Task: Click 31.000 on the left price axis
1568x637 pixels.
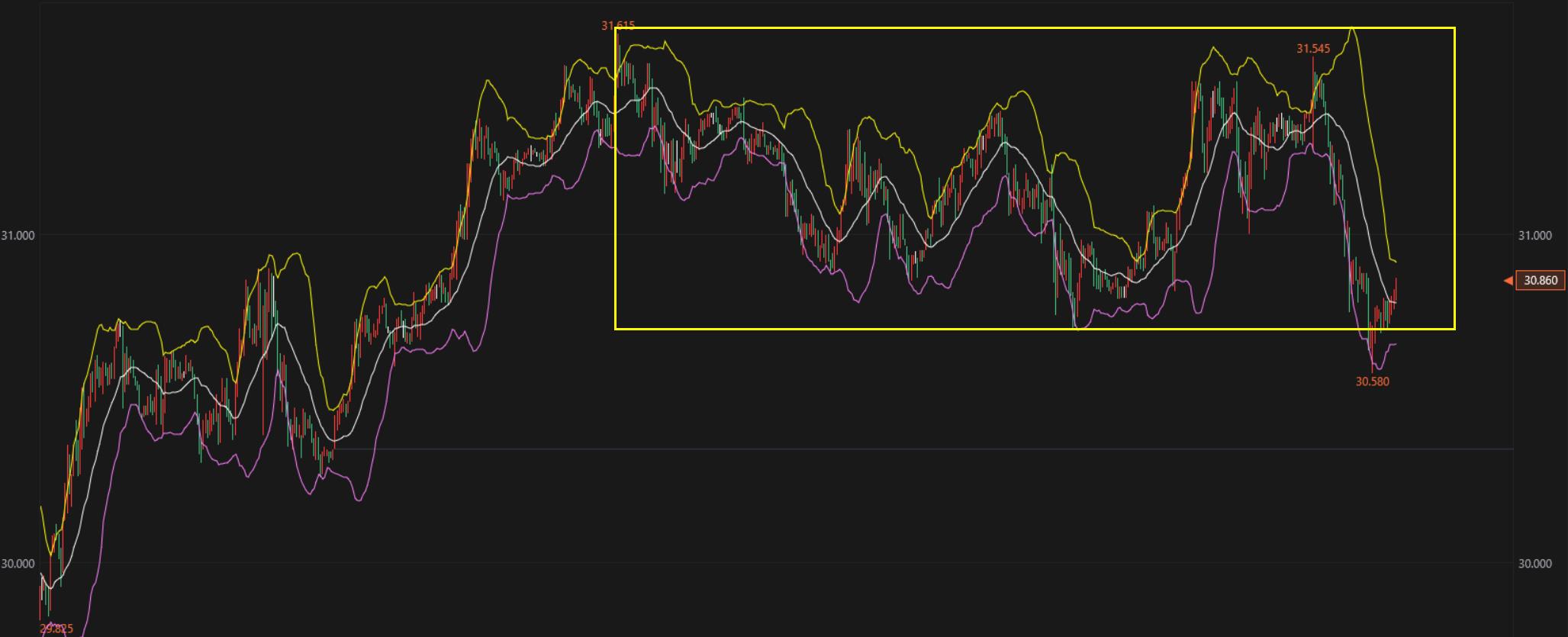Action: coord(18,236)
